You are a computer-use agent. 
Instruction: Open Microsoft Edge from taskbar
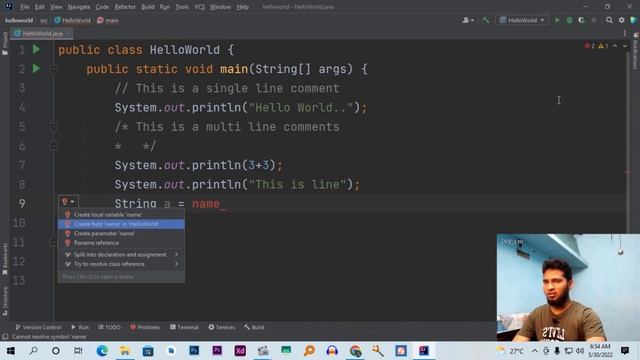point(102,351)
